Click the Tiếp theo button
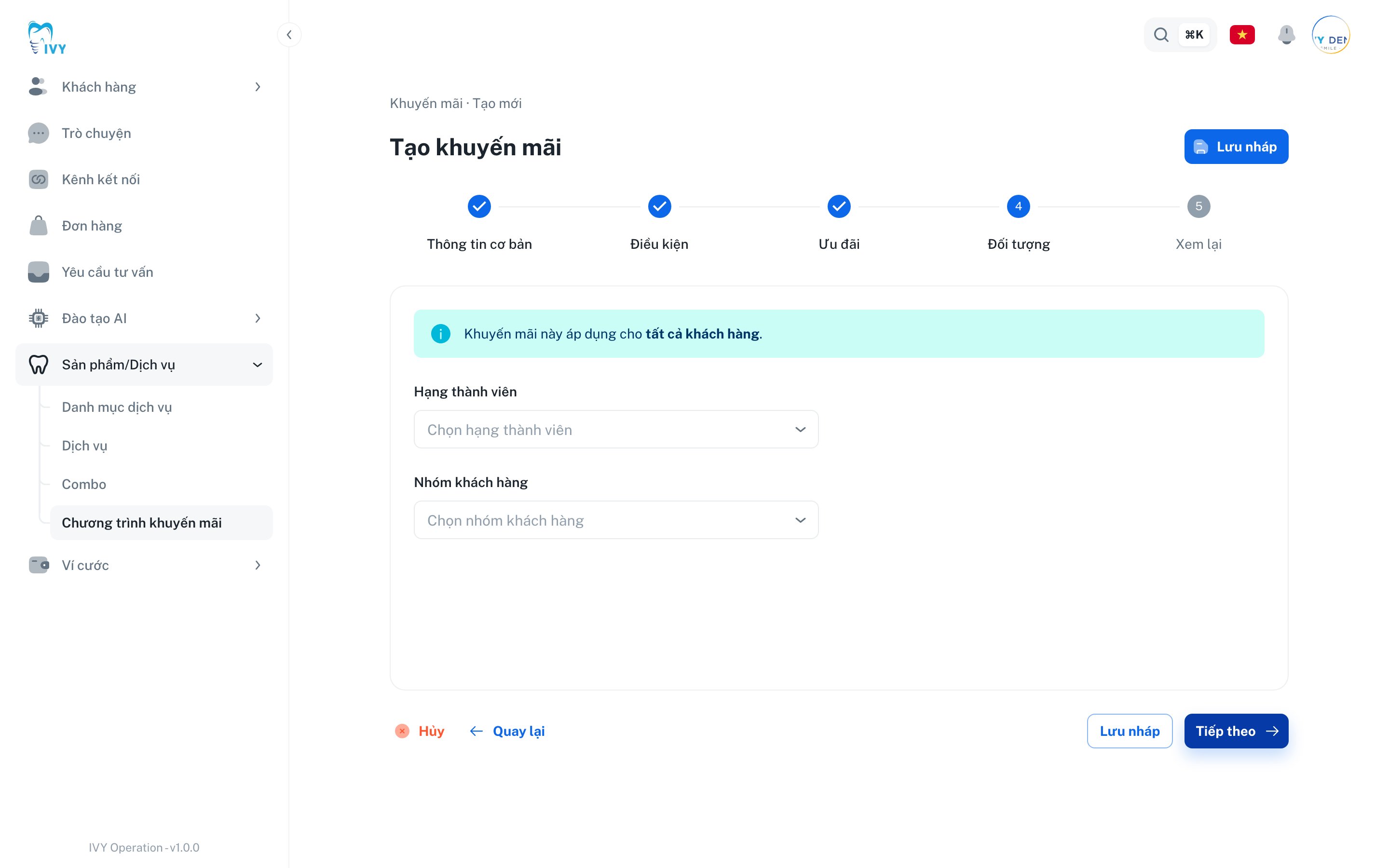This screenshot has width=1389, height=868. [1236, 731]
